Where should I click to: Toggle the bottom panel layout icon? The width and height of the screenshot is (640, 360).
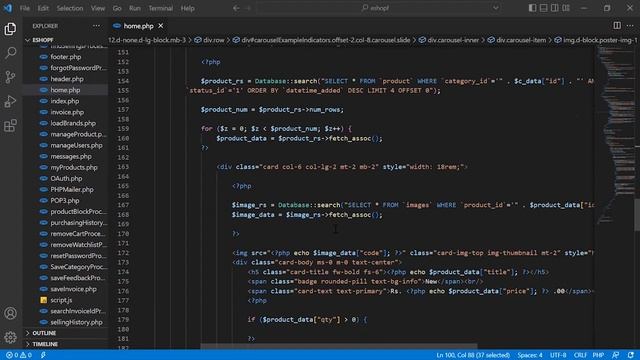(543, 8)
